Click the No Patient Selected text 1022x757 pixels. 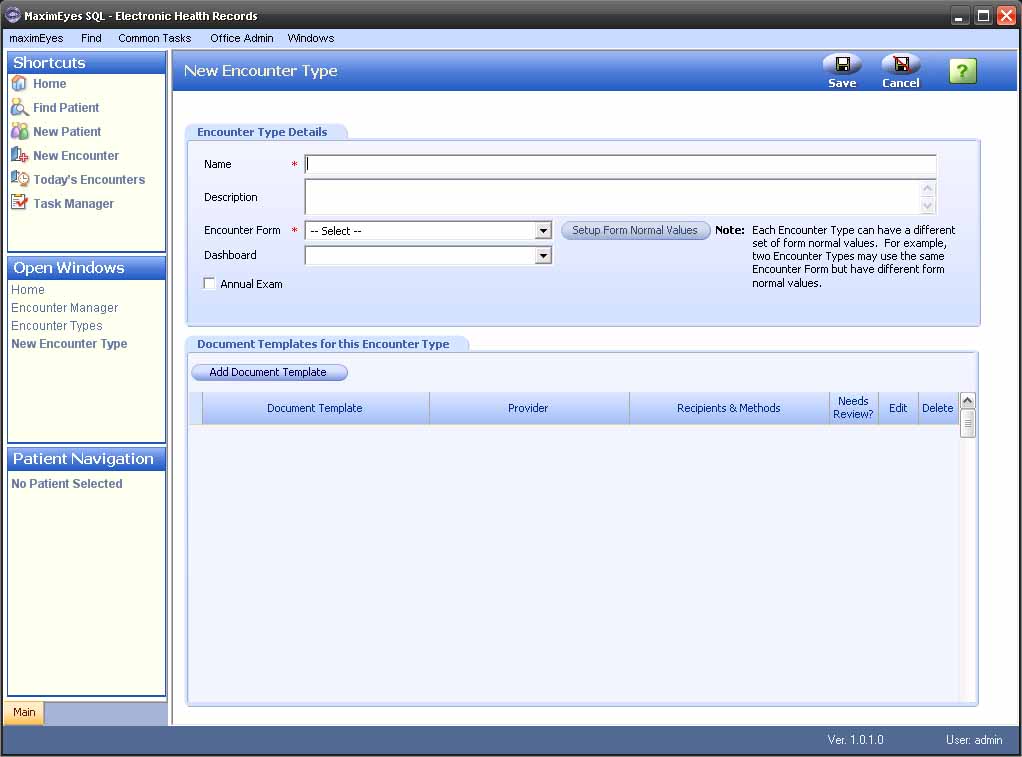click(67, 484)
